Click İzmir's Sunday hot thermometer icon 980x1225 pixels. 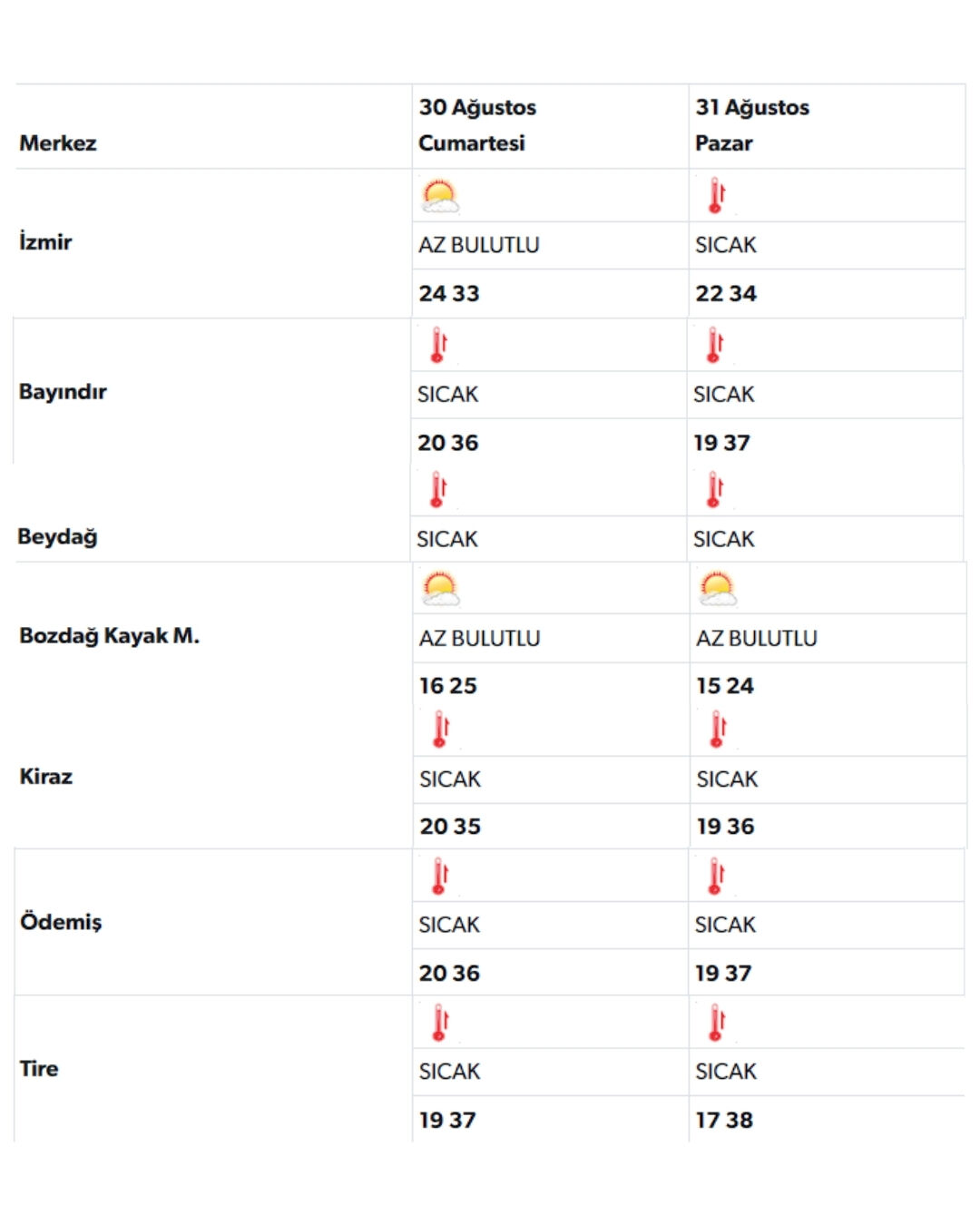click(717, 196)
